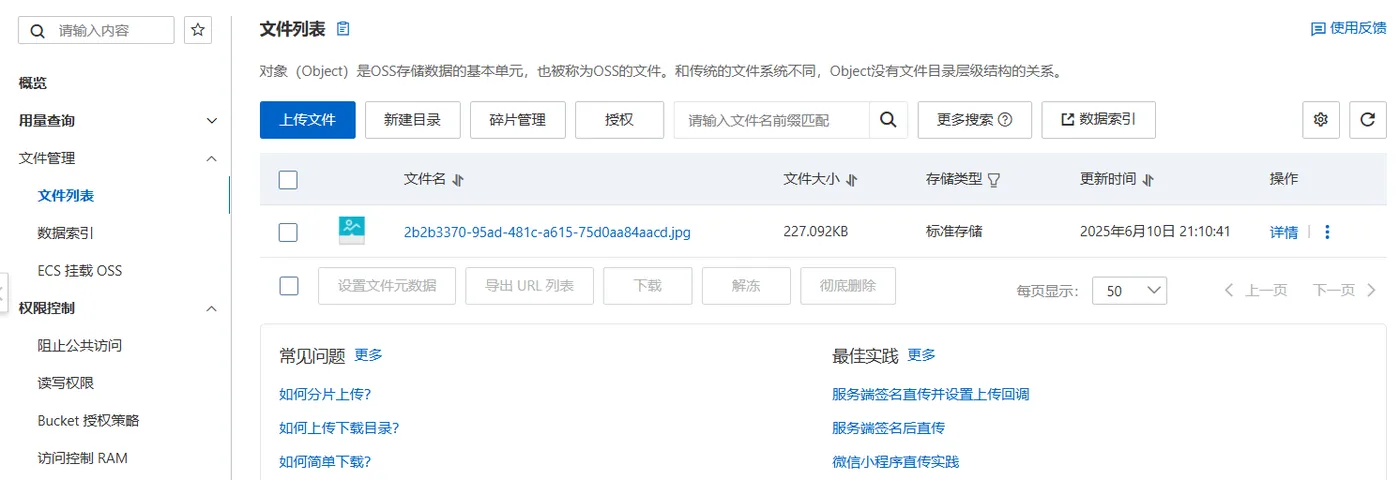Click file size value 227.092KB
The width and height of the screenshot is (1400, 480).
click(815, 232)
